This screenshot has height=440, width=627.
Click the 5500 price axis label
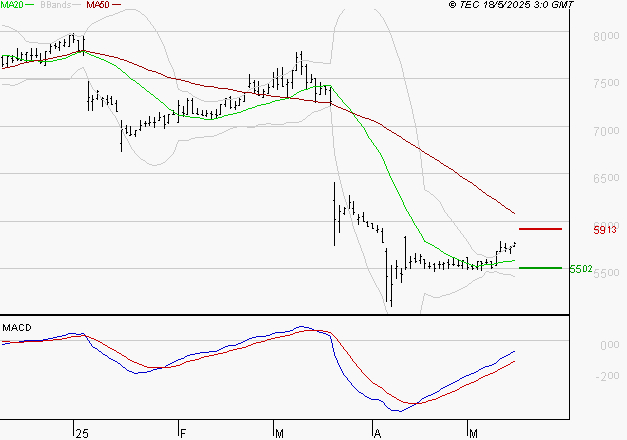click(607, 273)
